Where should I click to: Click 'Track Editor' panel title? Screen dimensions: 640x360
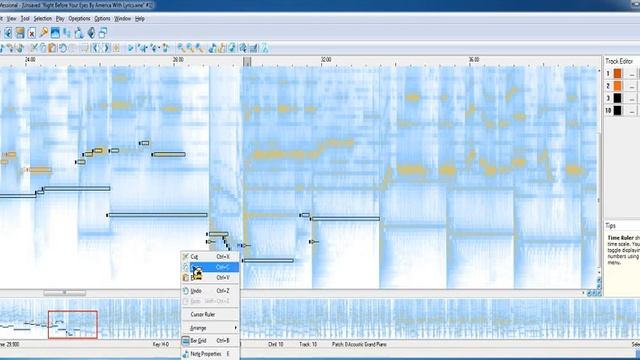[619, 61]
